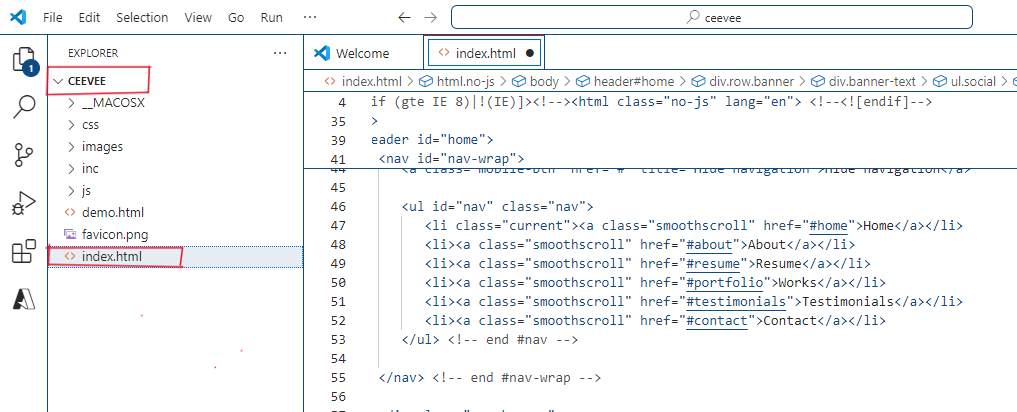Click ul.social breadcrumb segment
Screen dimensions: 1017x412
(x=972, y=81)
